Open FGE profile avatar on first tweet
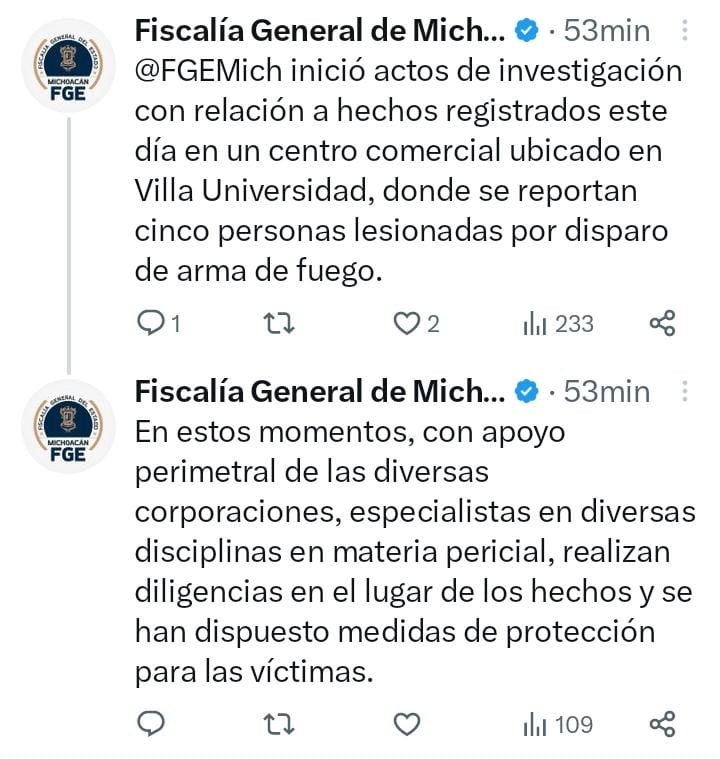The image size is (720, 760). [x=68, y=65]
